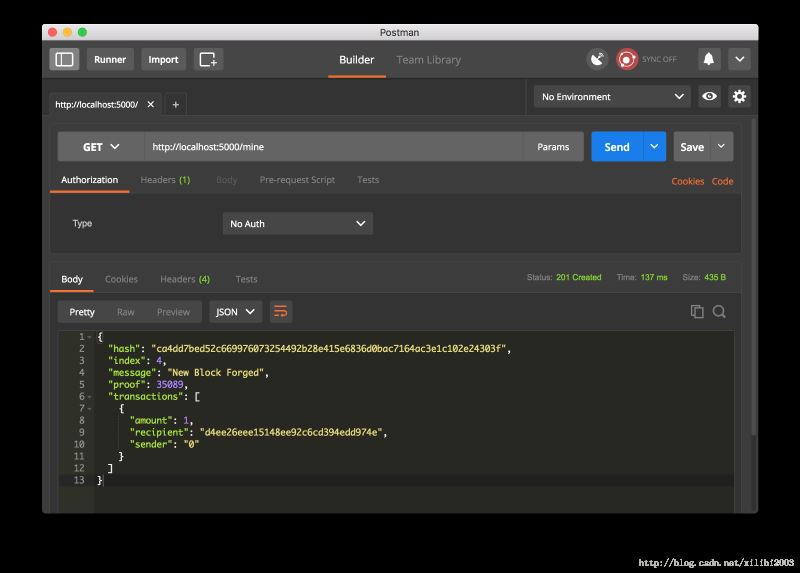Add a new request tab
The width and height of the screenshot is (800, 573).
[176, 105]
